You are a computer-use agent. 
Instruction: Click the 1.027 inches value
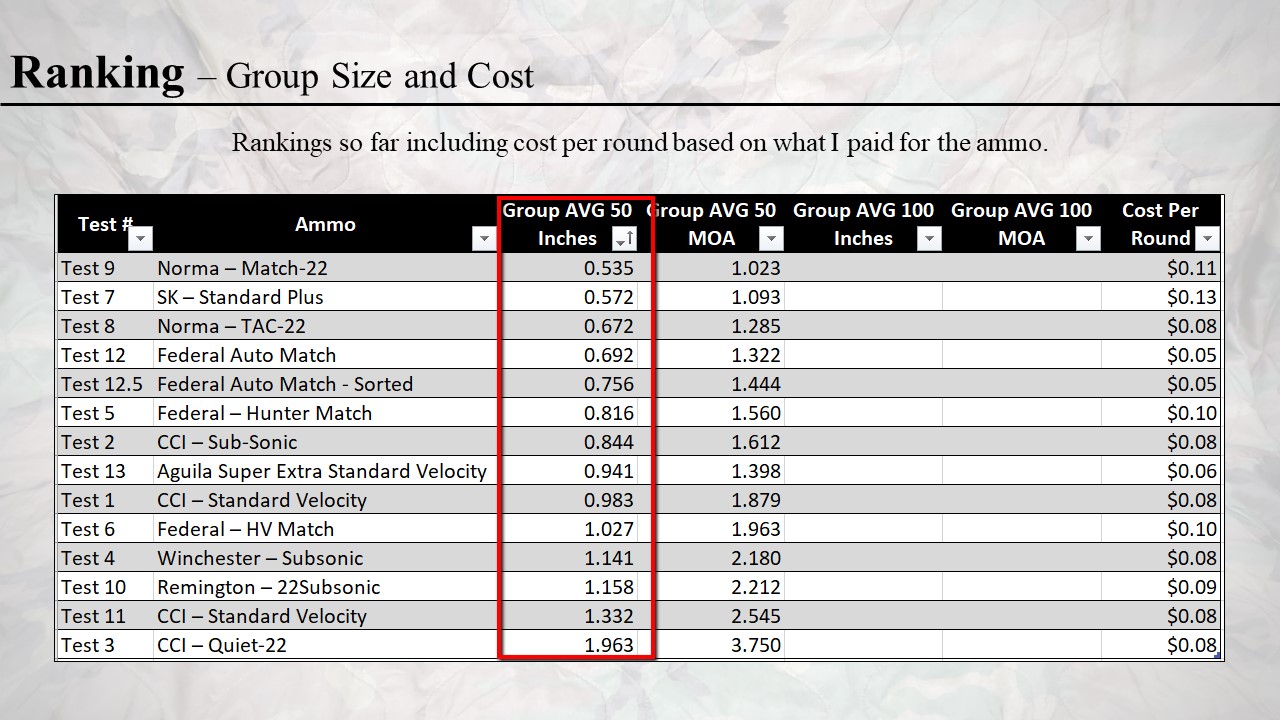(609, 529)
